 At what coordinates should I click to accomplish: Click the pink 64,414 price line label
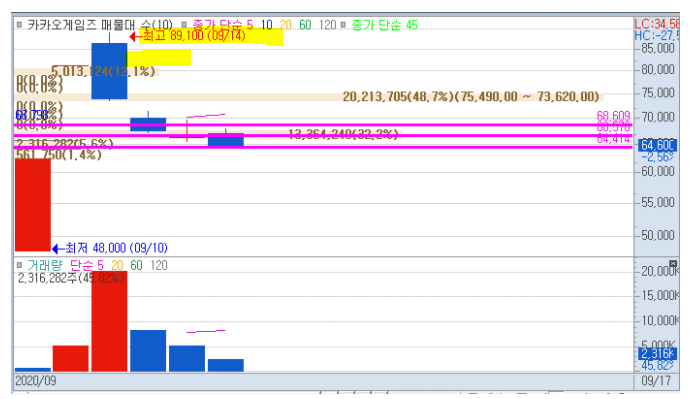pos(613,139)
